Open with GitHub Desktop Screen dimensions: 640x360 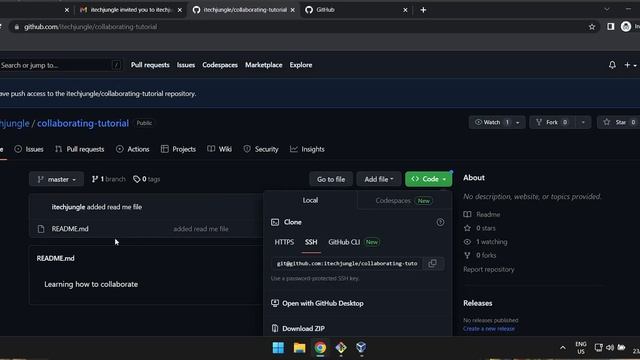click(x=318, y=303)
